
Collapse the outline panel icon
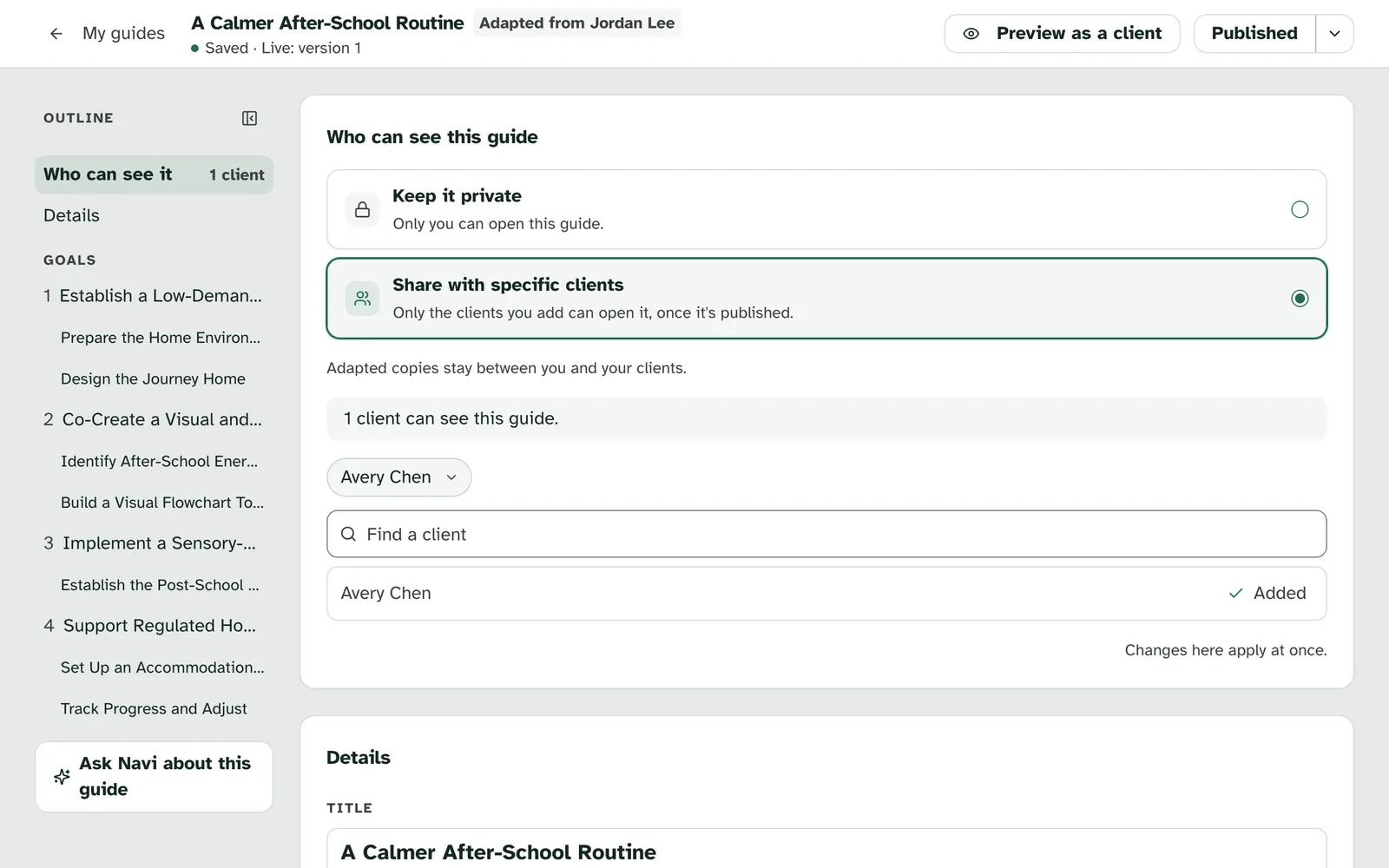[249, 118]
